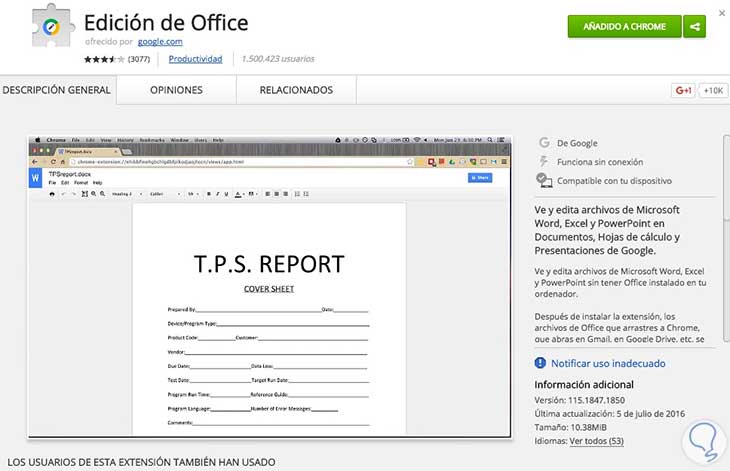
Task: Click the Edición de Office puzzle-piece icon
Action: pos(53,26)
